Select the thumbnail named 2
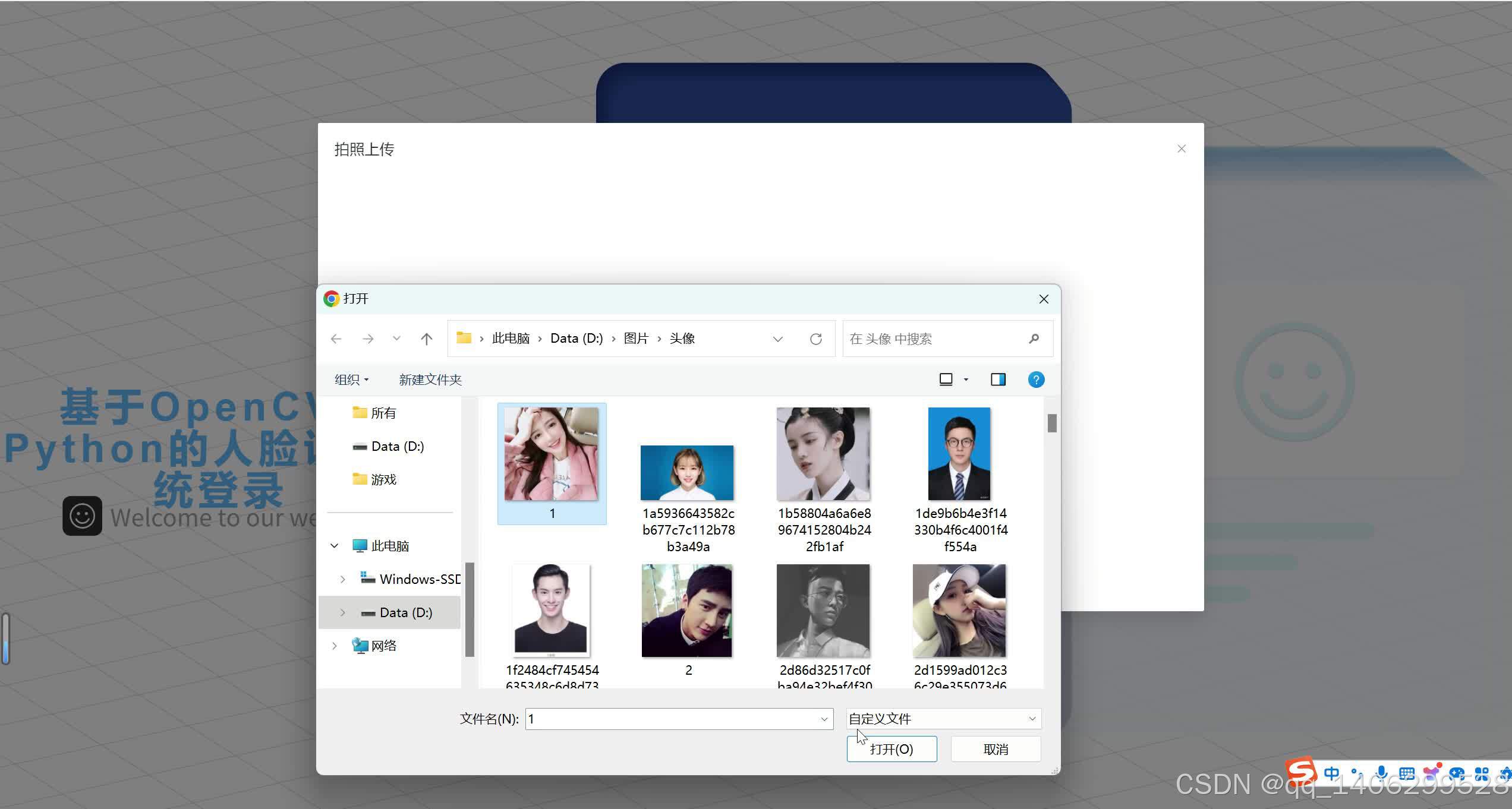The width and height of the screenshot is (1512, 809). point(687,612)
